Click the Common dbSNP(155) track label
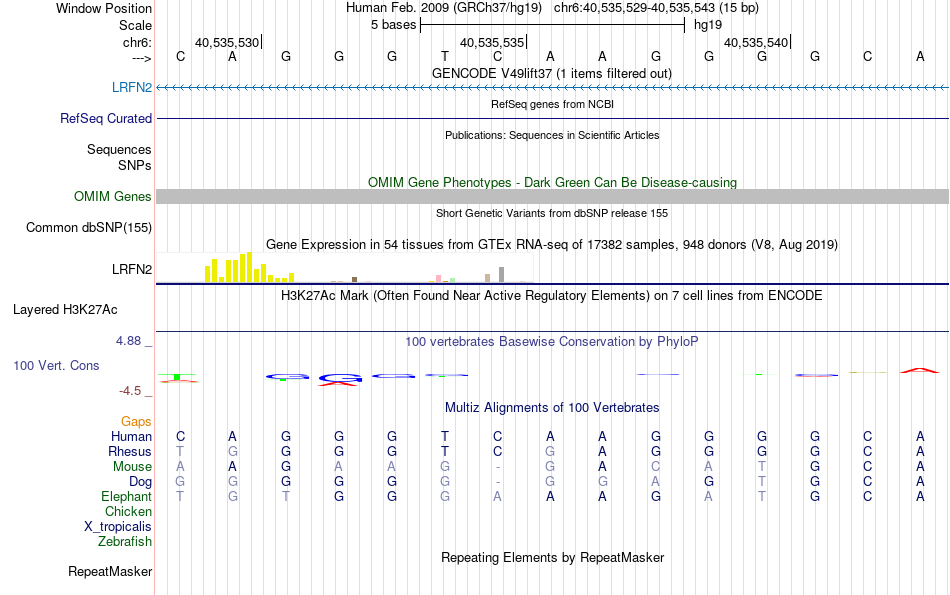The image size is (950, 595). coord(89,227)
